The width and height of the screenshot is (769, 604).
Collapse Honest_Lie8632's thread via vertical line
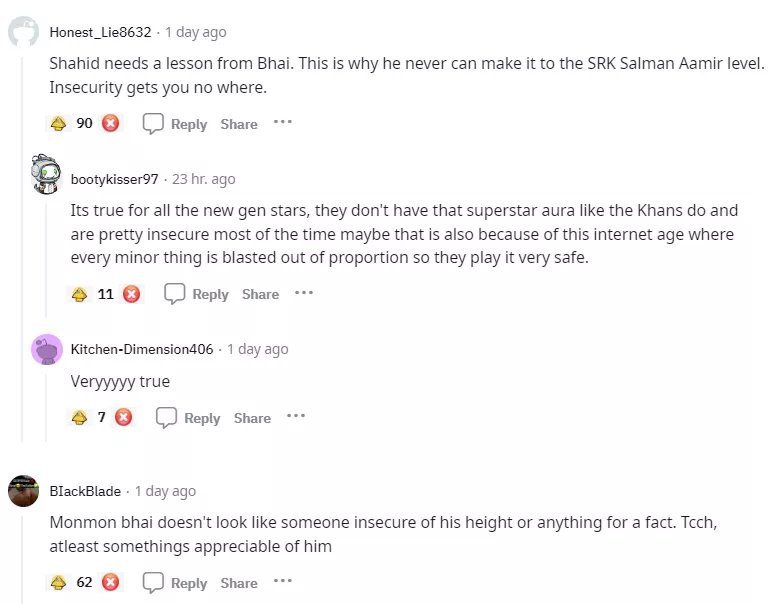(23, 250)
